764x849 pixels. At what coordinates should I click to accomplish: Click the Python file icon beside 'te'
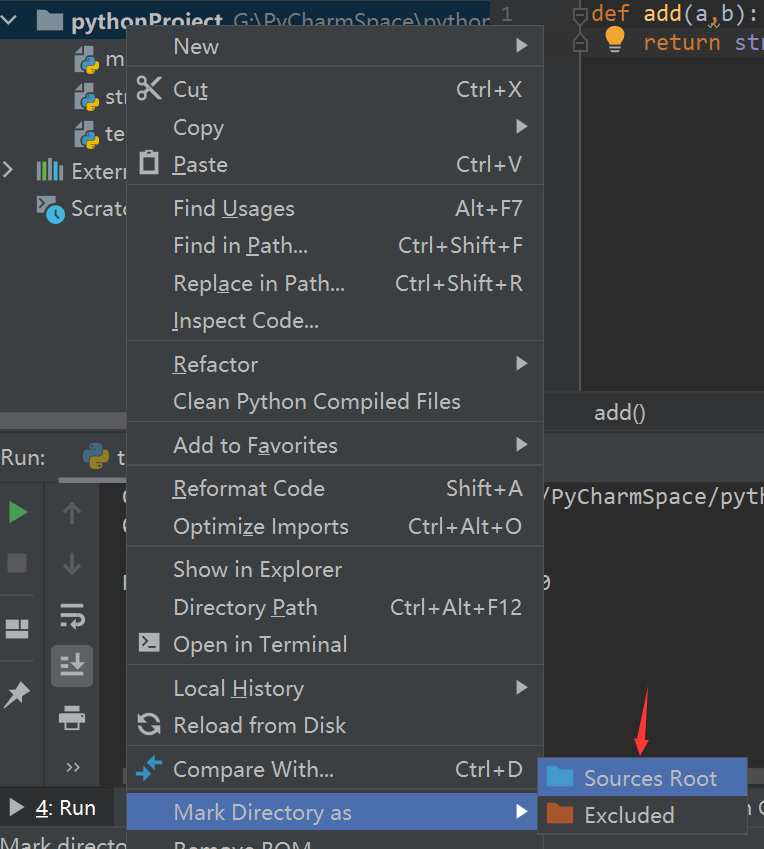87,134
